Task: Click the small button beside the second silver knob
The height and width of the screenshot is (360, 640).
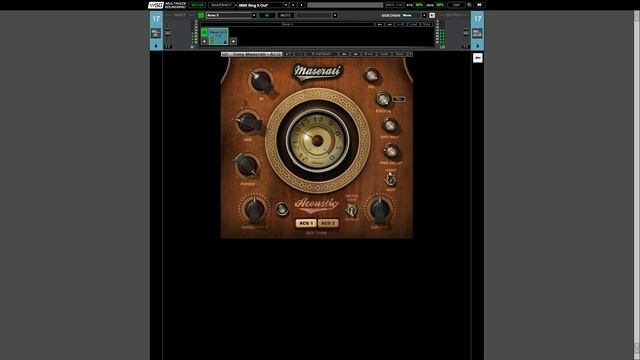Action: (399, 99)
